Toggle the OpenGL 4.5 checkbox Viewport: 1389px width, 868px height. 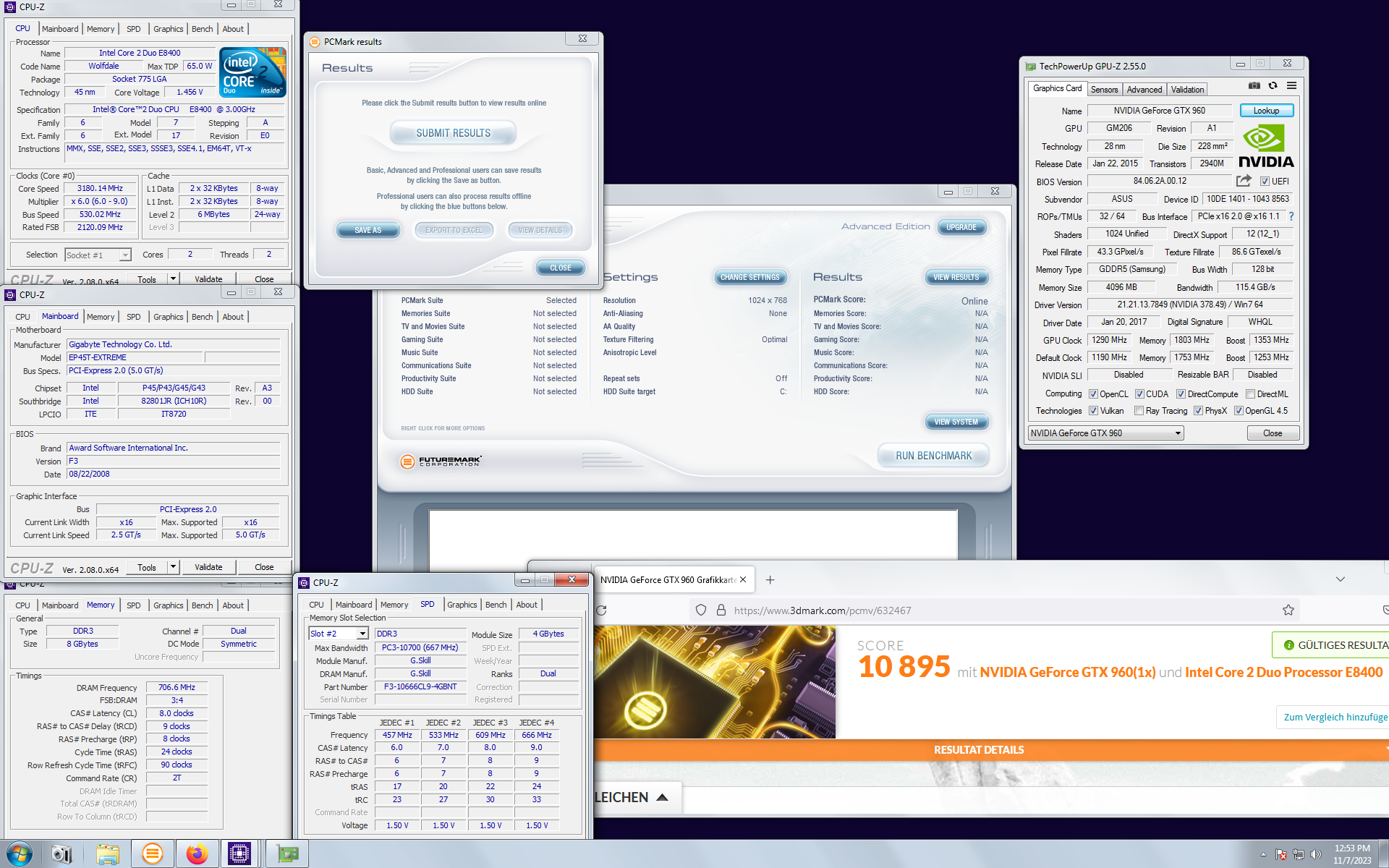[1239, 411]
